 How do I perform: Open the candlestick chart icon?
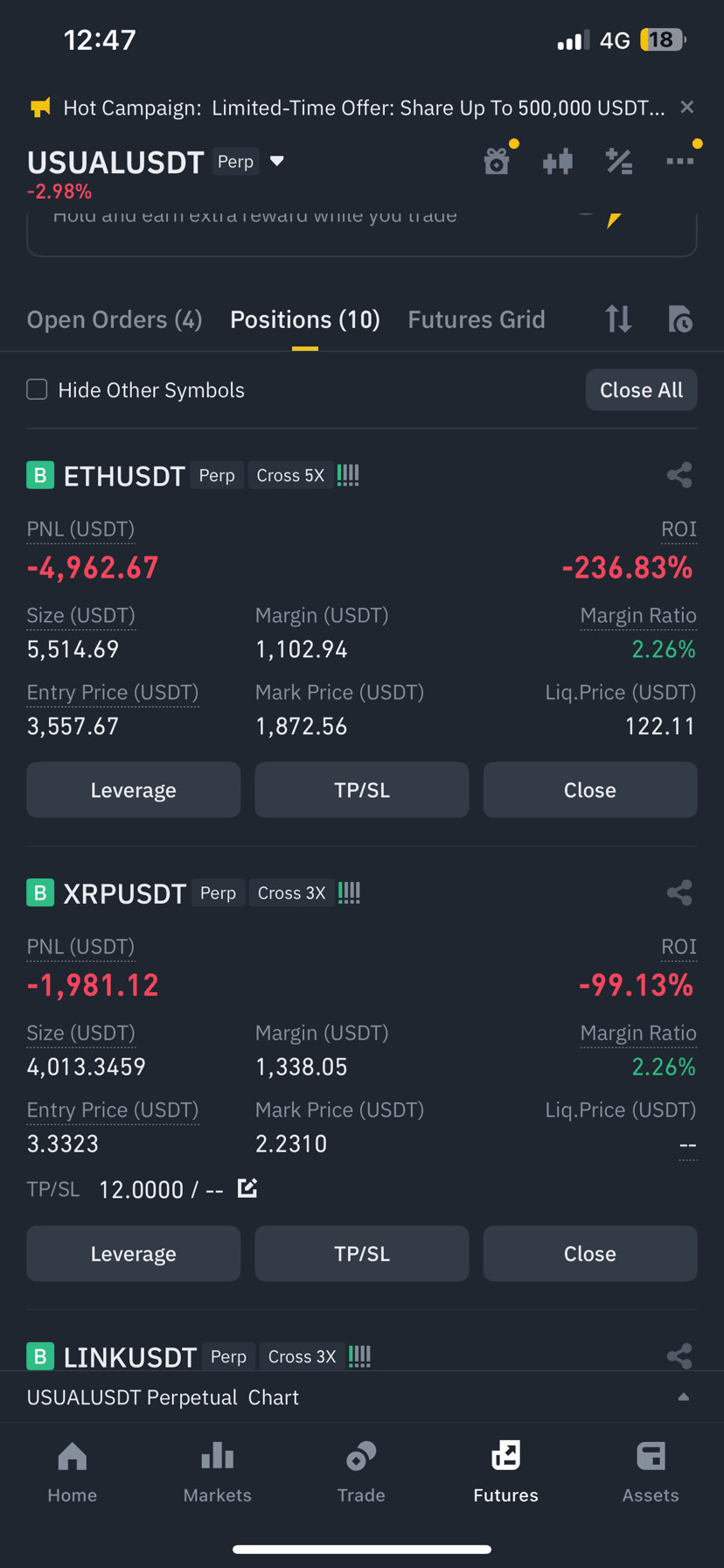558,161
